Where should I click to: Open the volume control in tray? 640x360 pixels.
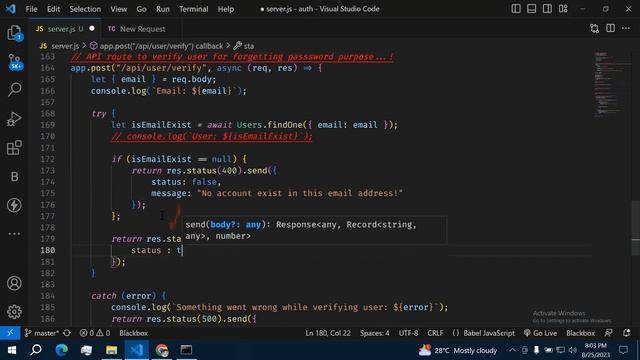point(573,350)
